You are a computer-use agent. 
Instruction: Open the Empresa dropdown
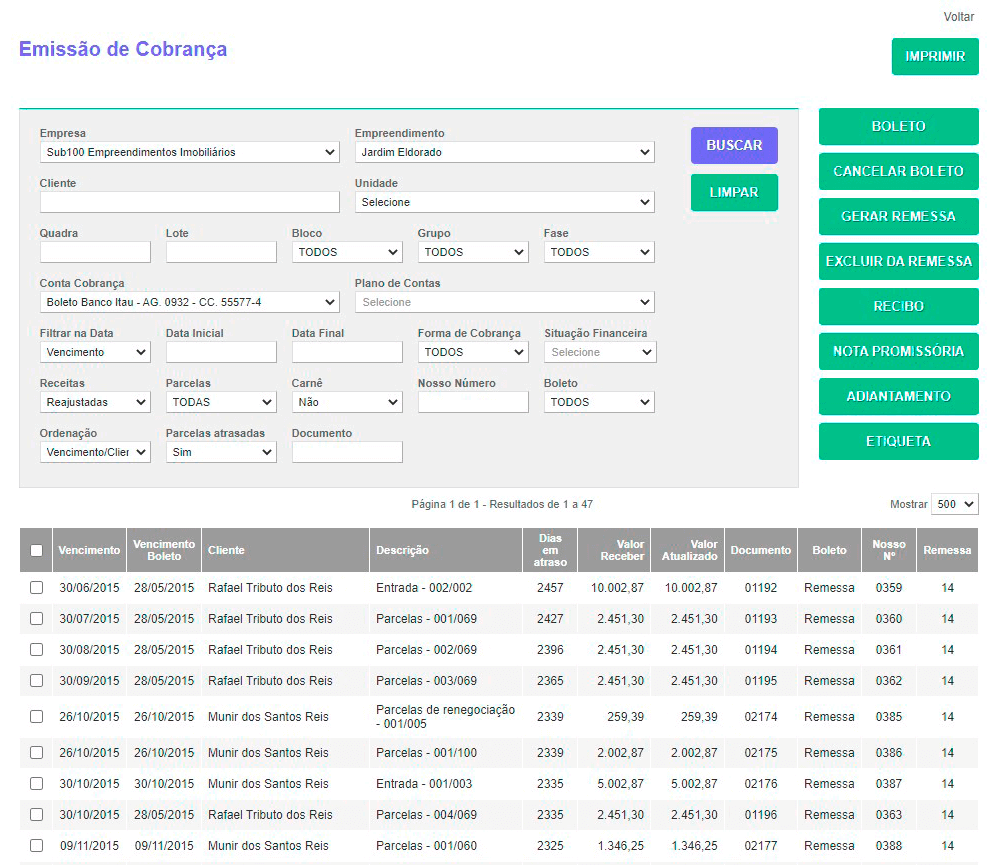(x=190, y=152)
